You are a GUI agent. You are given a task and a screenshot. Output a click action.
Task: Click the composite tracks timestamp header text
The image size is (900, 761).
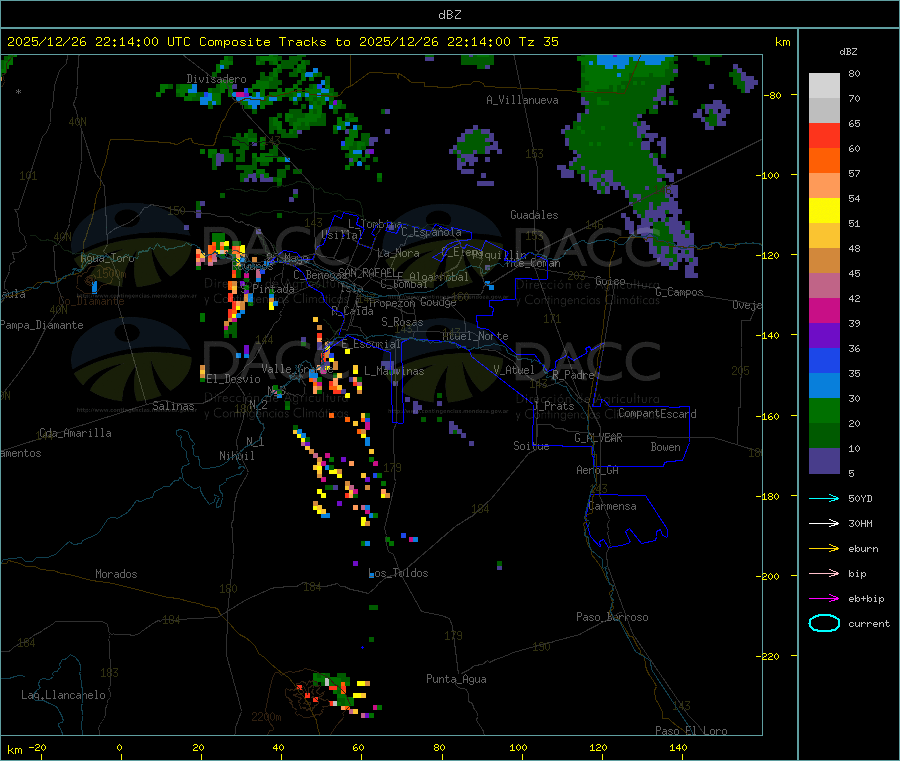click(282, 42)
